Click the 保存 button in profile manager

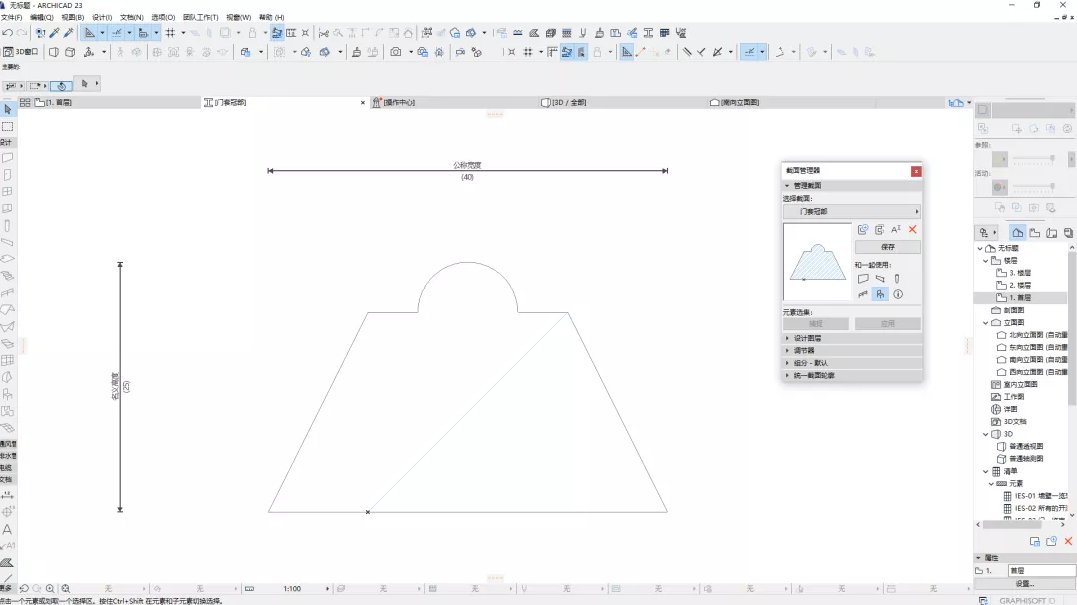888,247
